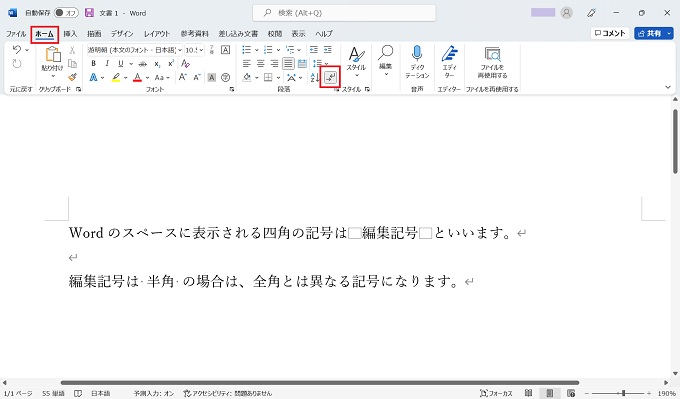Viewport: 680px width, 399px height.
Task: Expand the Paste options arrow
Action: click(x=53, y=76)
